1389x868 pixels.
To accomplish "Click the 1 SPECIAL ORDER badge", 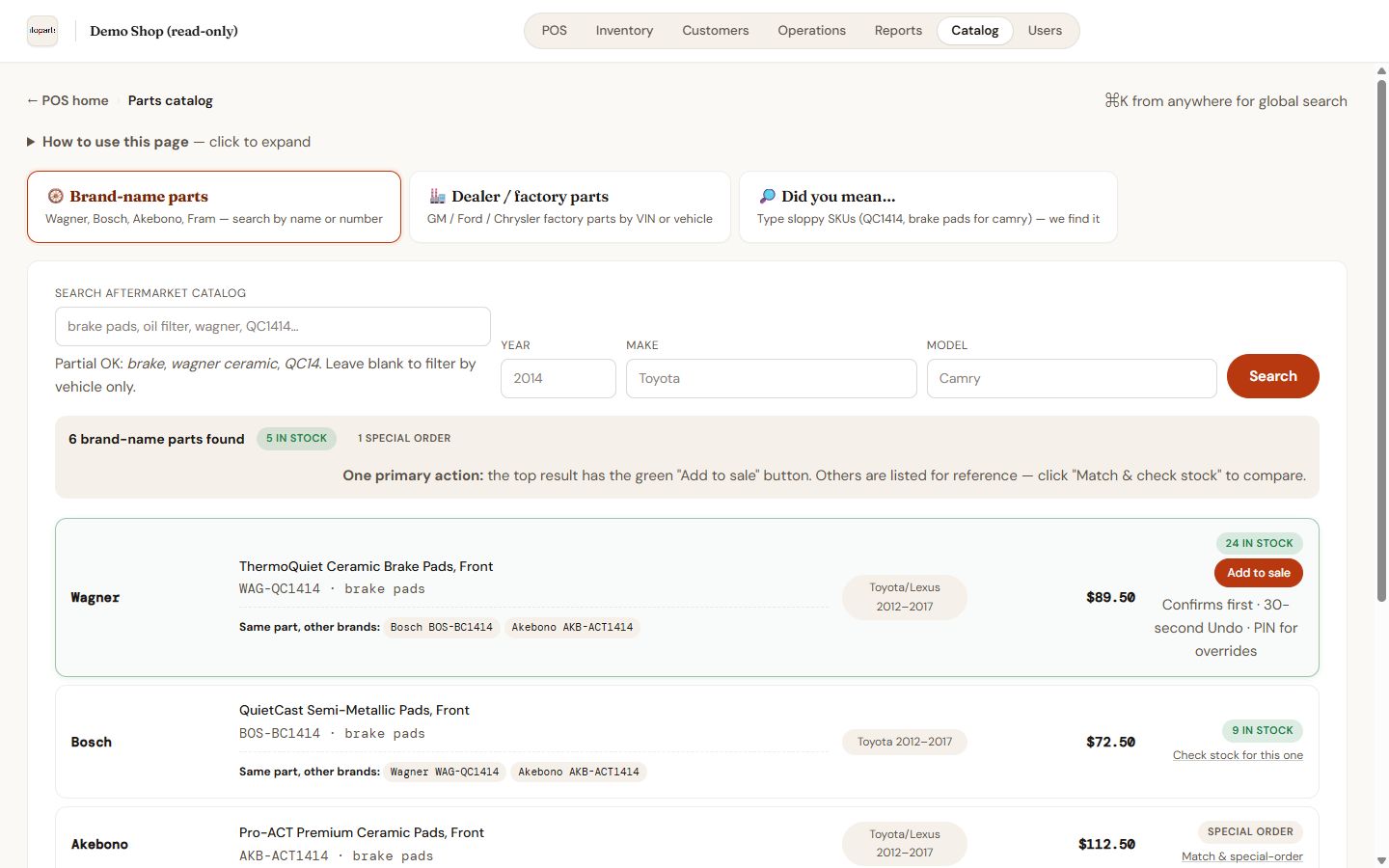I will click(404, 438).
